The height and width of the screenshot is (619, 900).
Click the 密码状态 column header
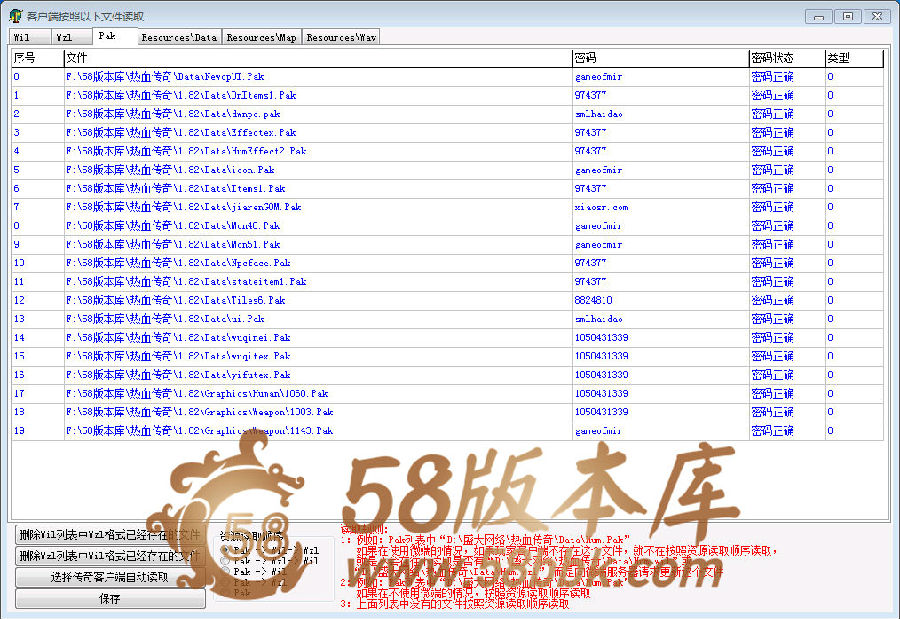click(x=787, y=58)
